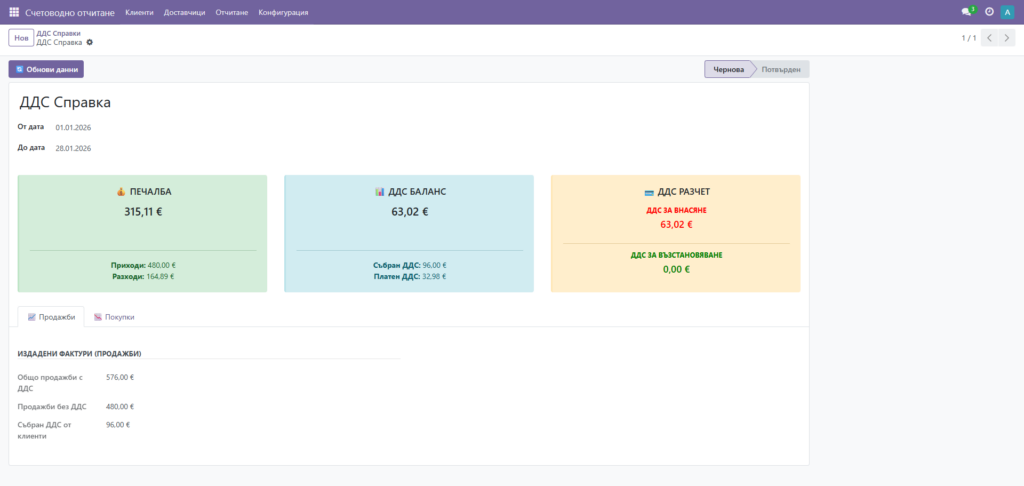The image size is (1024, 486).
Task: Open the apps grid menu icon
Action: click(14, 12)
